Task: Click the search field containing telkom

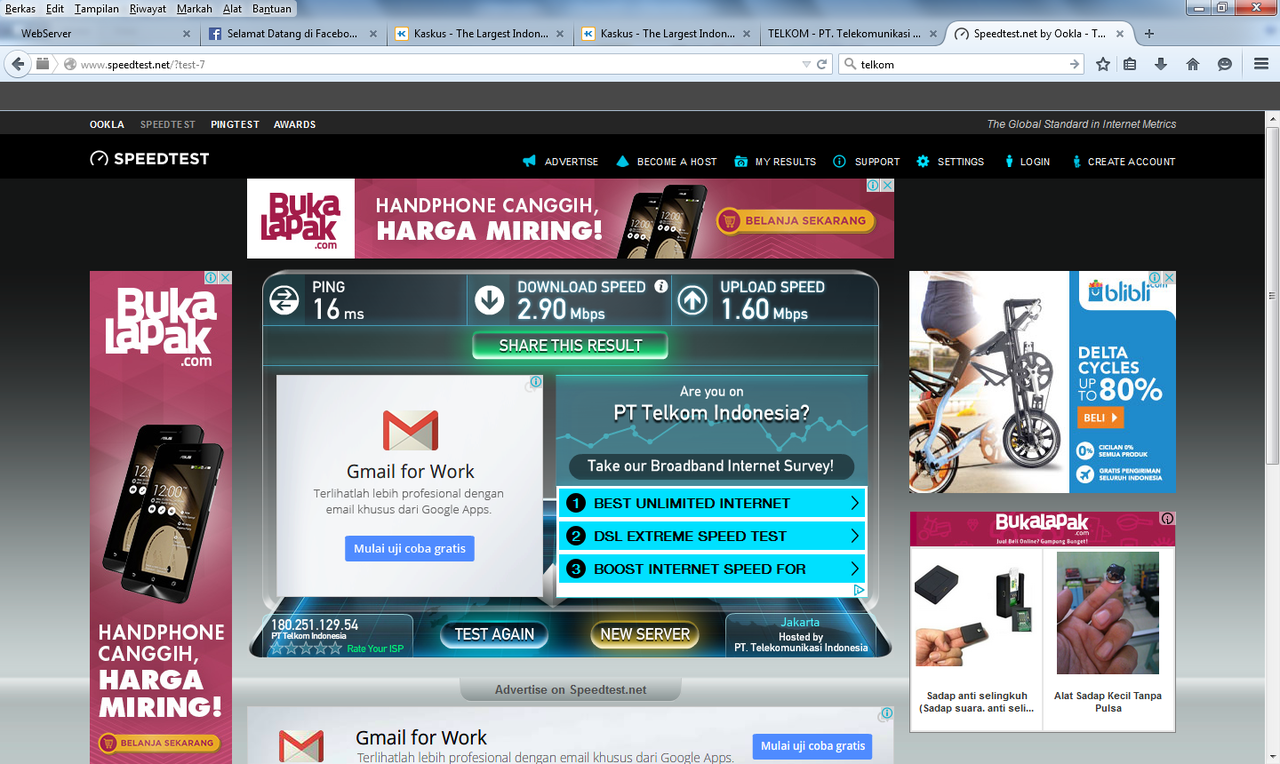Action: pos(961,64)
